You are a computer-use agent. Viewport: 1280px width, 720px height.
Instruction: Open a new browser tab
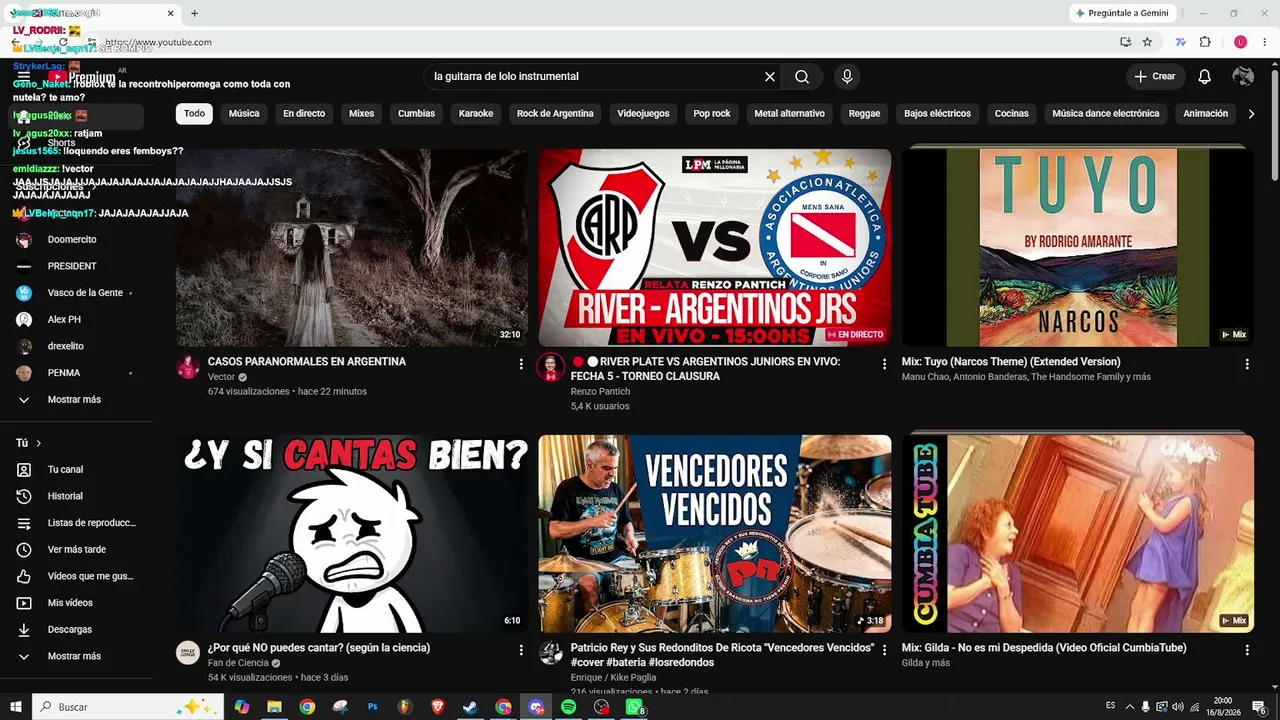[194, 13]
